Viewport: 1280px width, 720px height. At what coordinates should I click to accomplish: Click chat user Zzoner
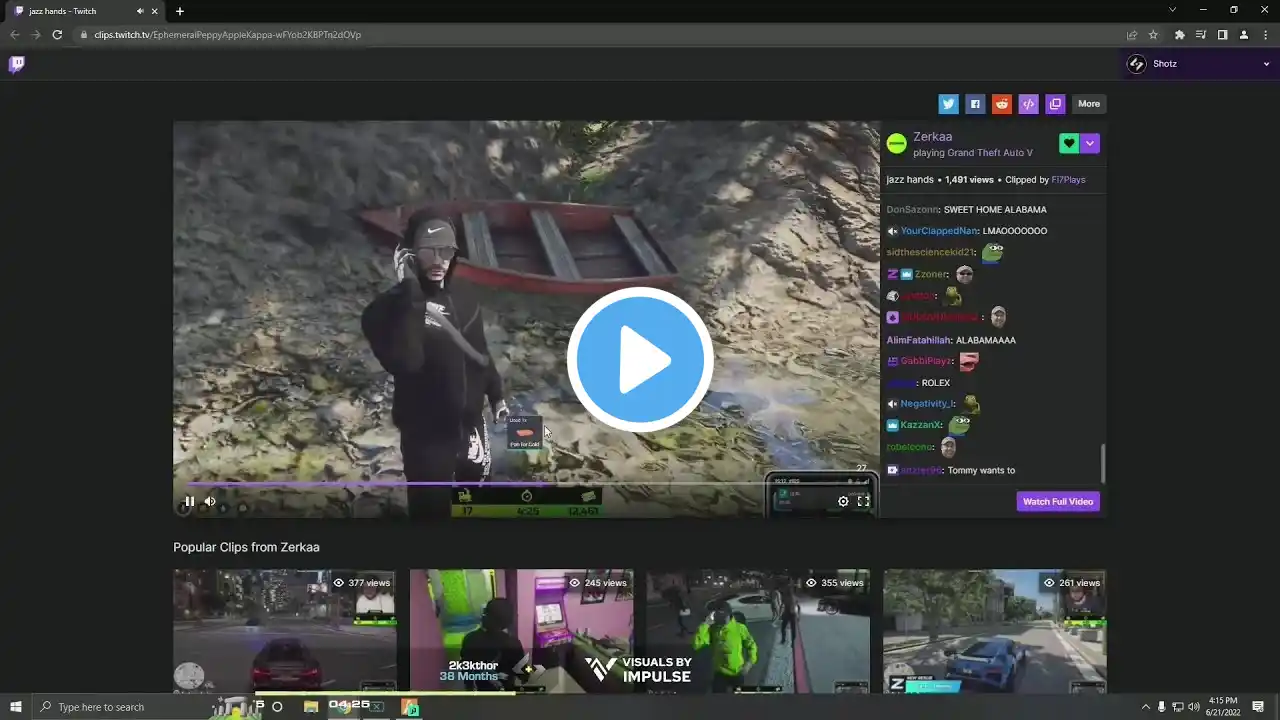[x=930, y=274]
